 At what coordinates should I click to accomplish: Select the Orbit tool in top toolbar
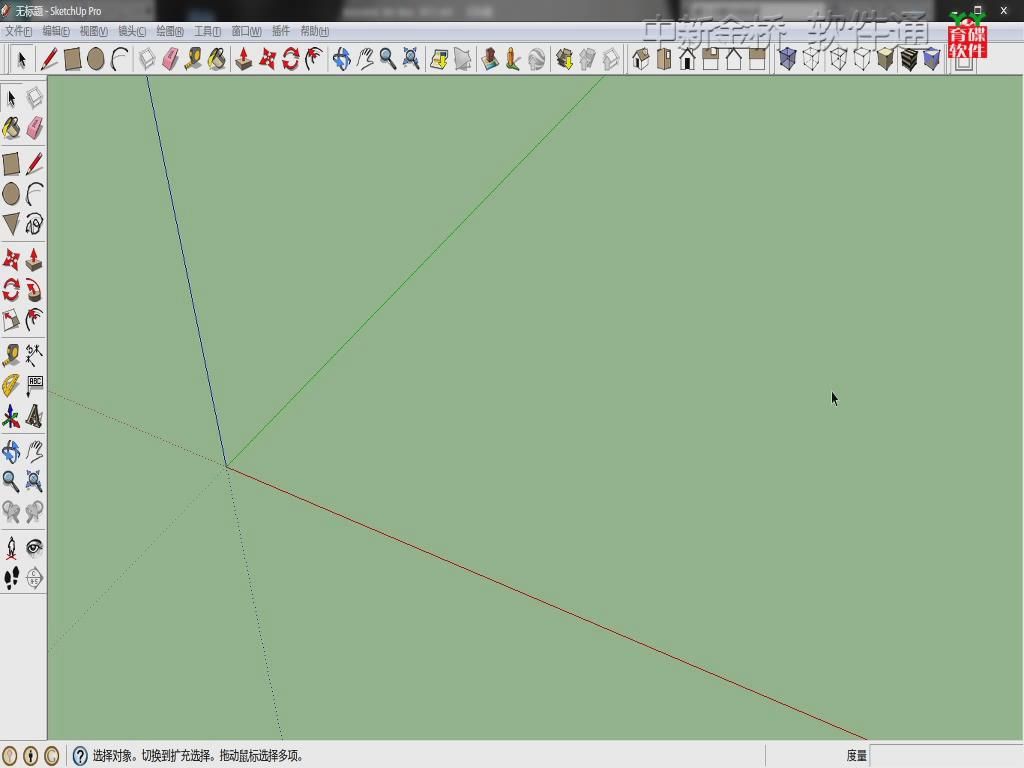[x=341, y=59]
